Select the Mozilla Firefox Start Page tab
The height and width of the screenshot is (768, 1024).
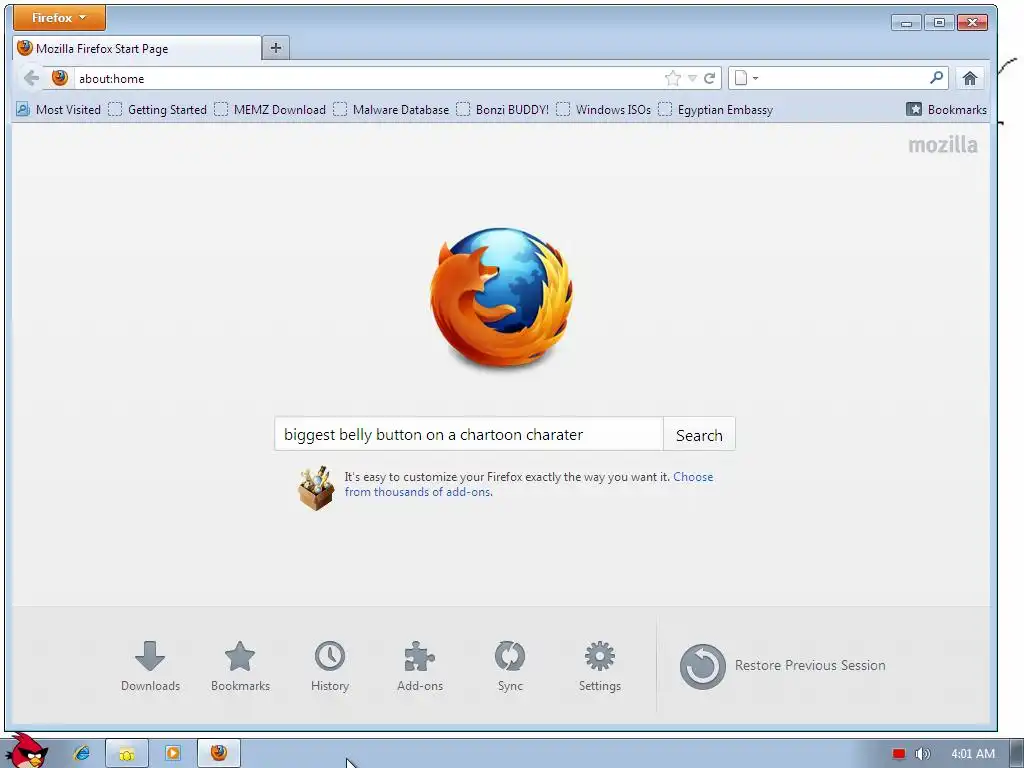point(137,48)
